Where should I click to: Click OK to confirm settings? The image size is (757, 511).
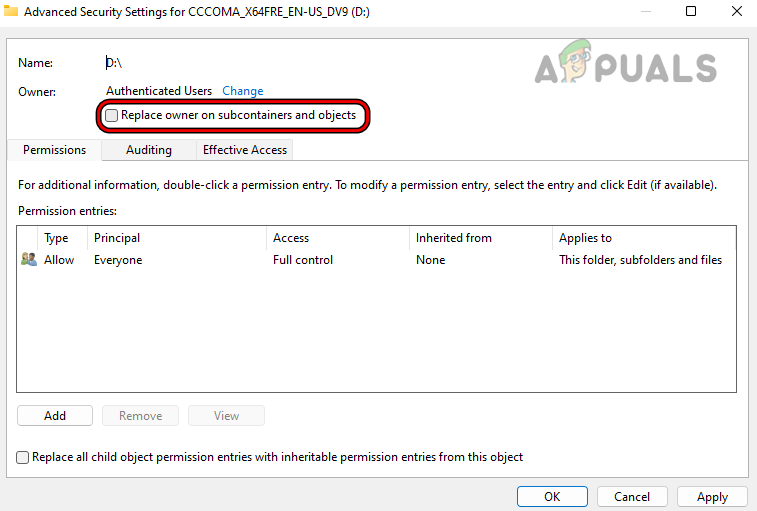tap(552, 497)
